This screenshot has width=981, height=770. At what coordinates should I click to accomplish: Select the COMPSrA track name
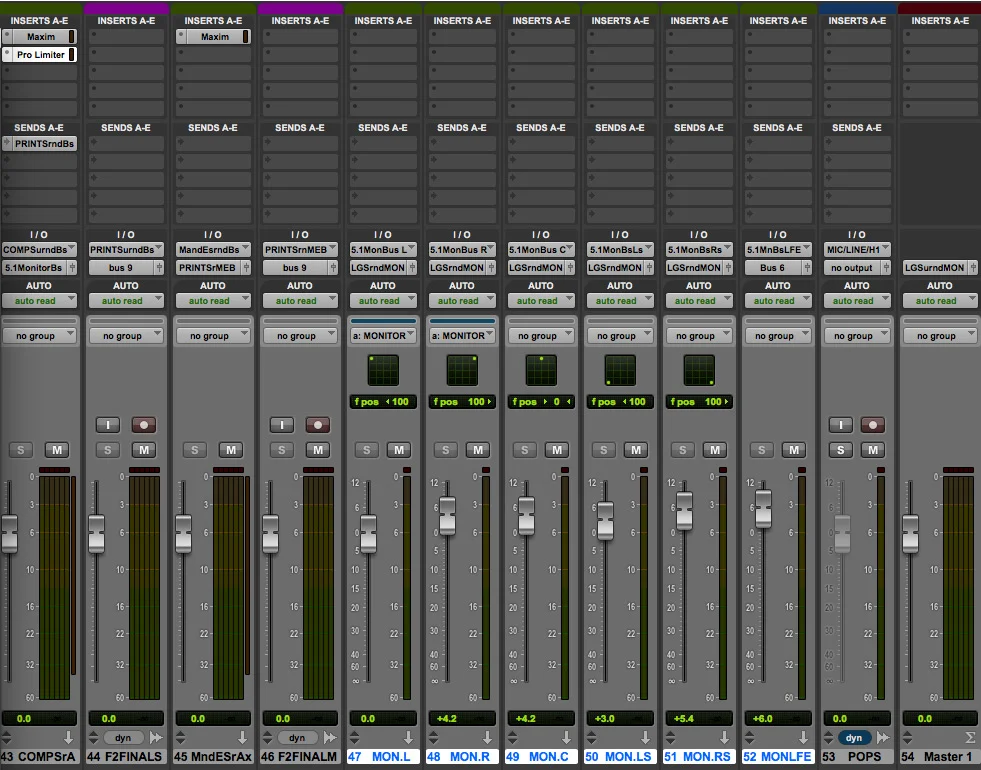click(40, 757)
